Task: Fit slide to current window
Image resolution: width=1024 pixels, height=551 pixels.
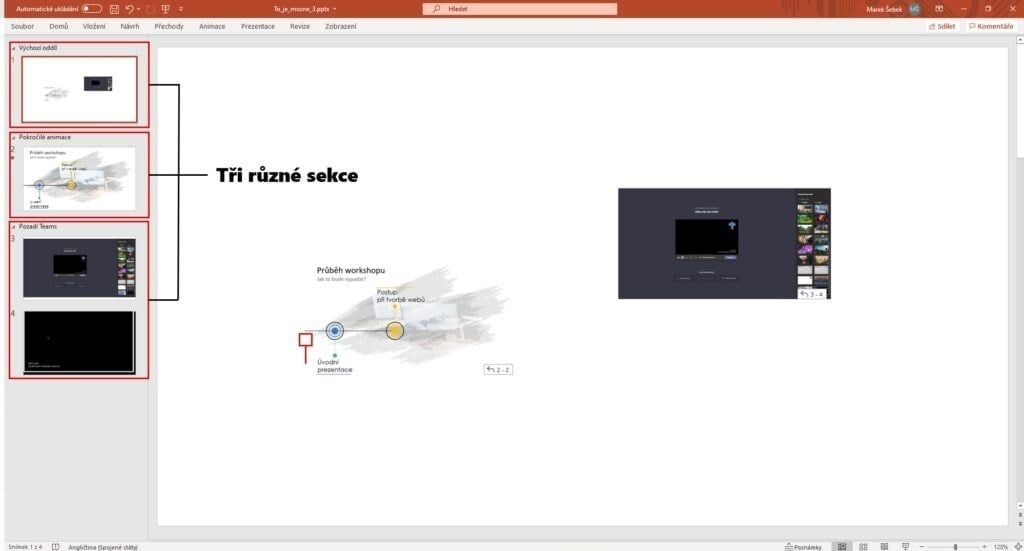Action: pyautogui.click(x=1015, y=546)
